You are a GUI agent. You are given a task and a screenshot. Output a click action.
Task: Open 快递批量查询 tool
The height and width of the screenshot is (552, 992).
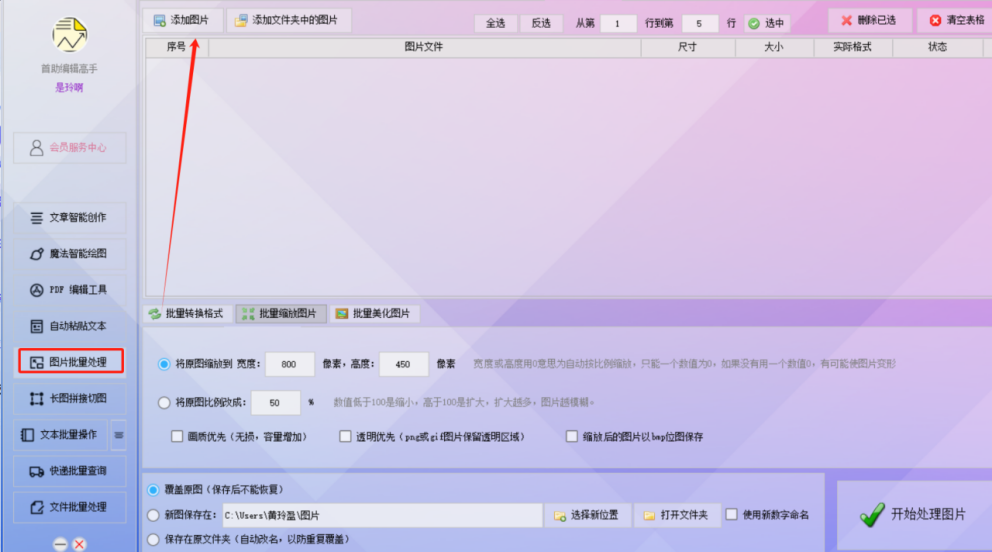coord(70,471)
